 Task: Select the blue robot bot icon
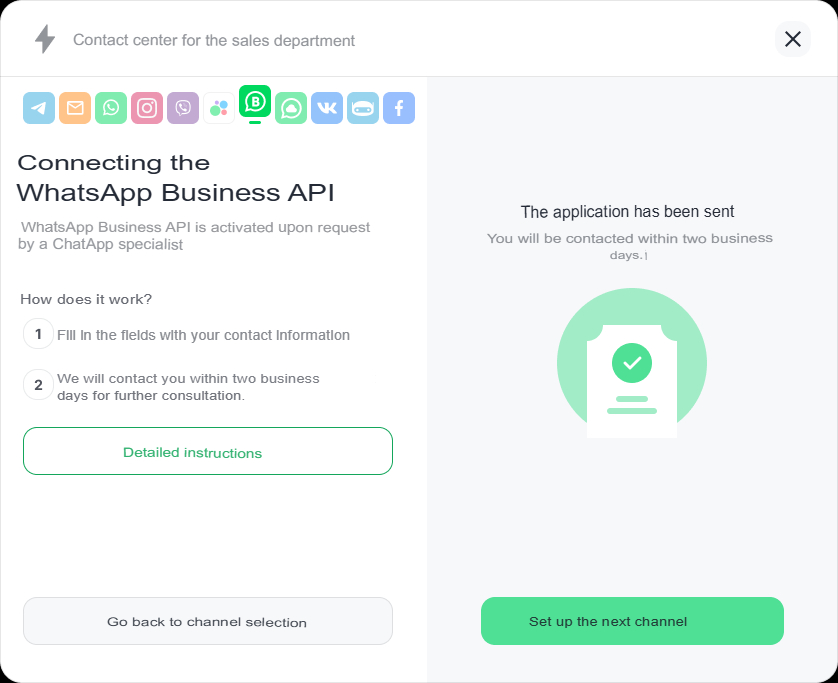(x=363, y=108)
